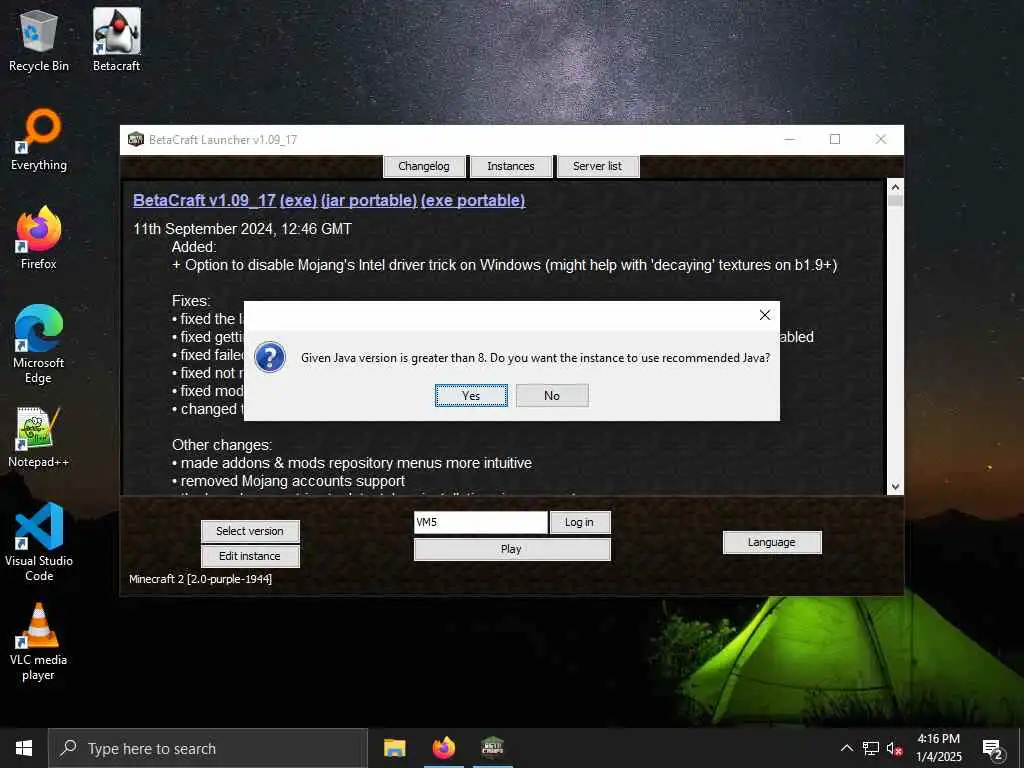The image size is (1024, 768).
Task: Close the BetaCraft Launcher window
Action: 880,139
